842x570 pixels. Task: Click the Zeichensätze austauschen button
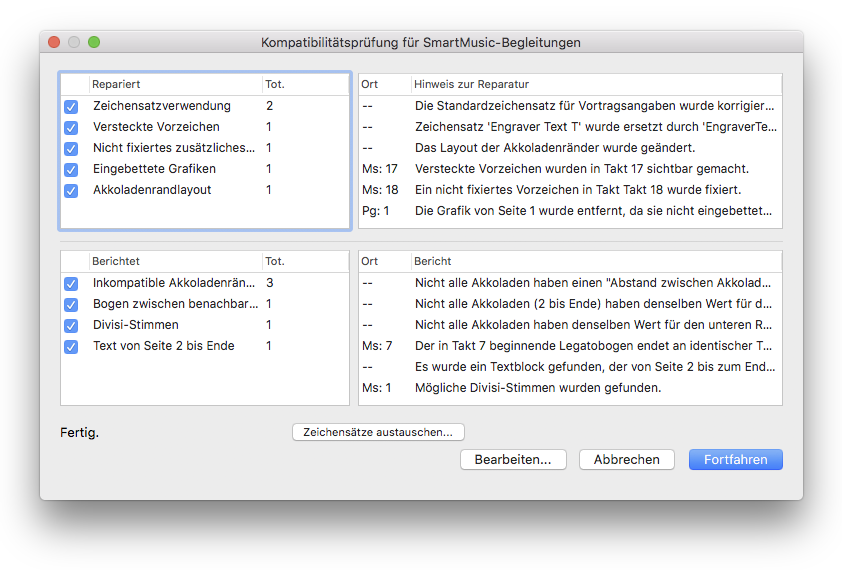point(378,432)
